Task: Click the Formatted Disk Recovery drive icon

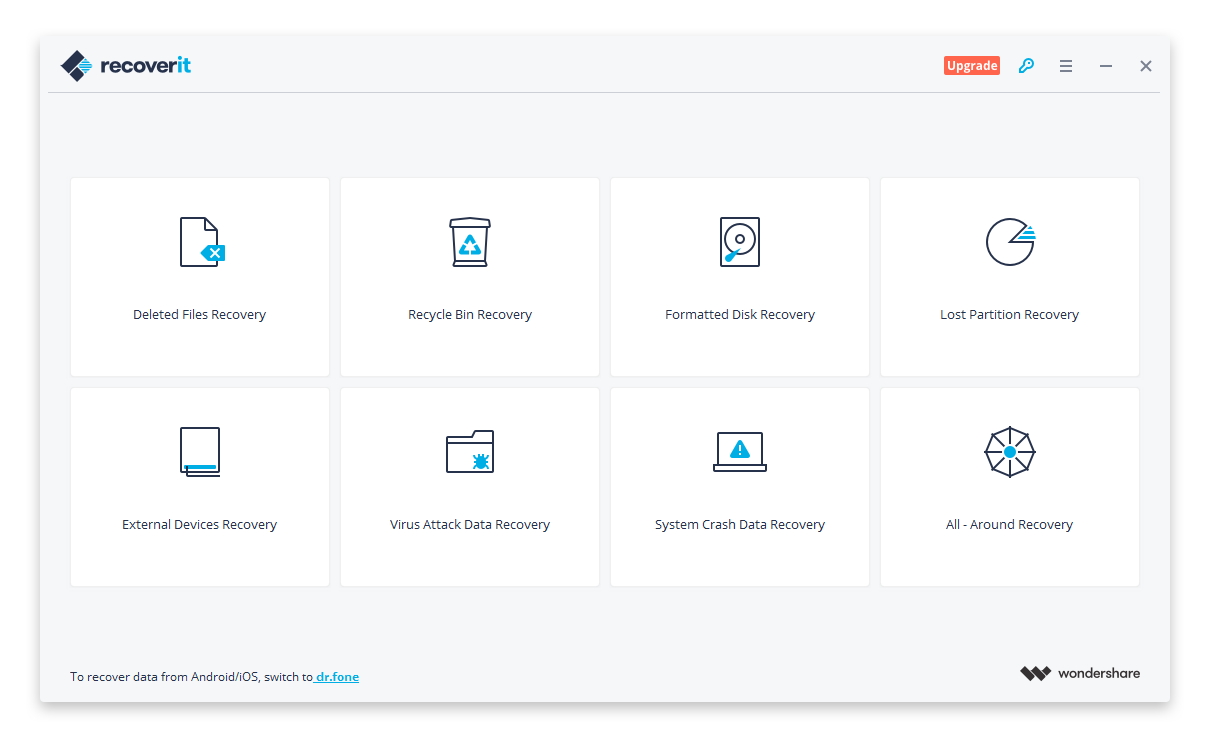Action: [x=740, y=242]
